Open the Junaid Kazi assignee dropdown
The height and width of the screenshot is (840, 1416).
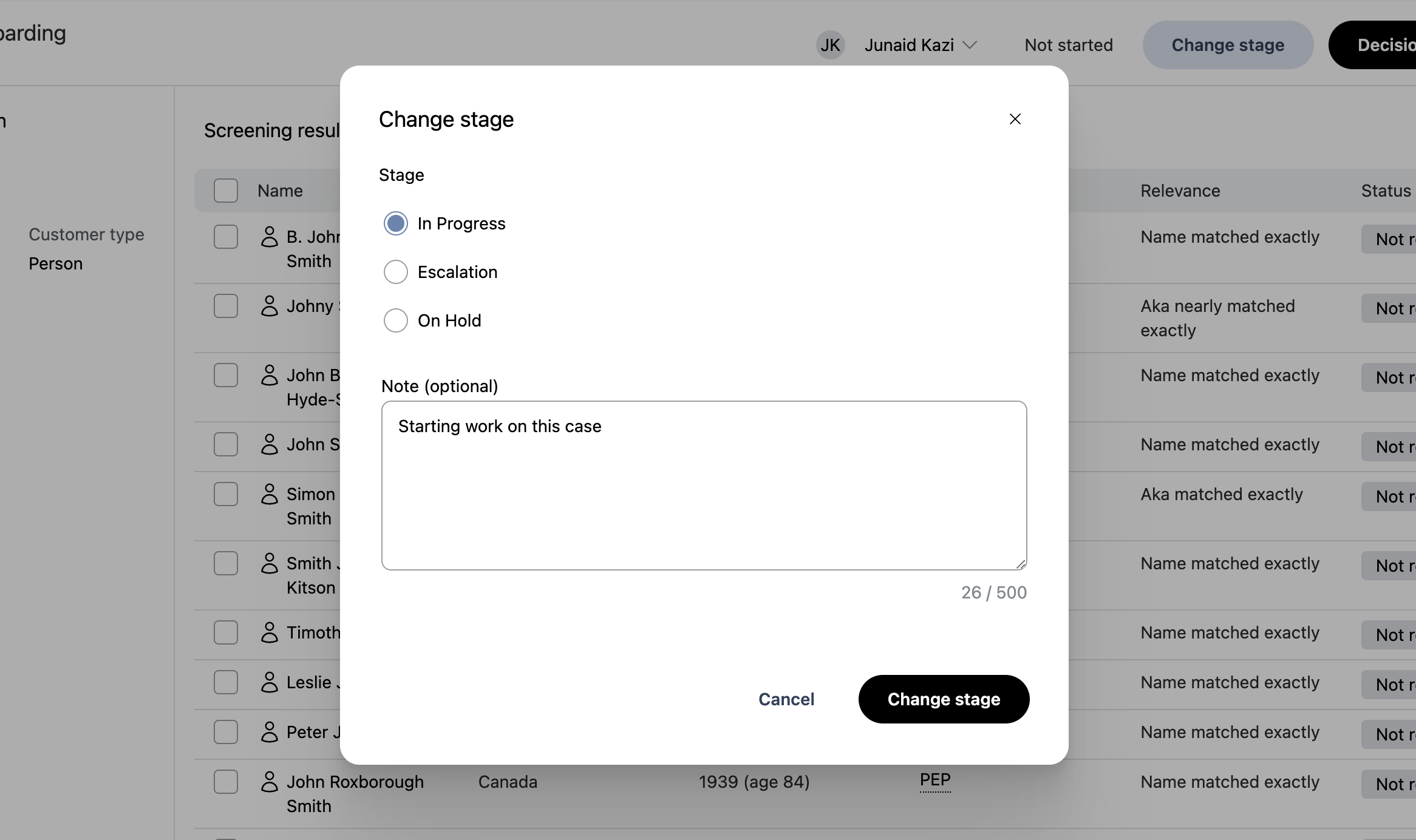coord(921,45)
